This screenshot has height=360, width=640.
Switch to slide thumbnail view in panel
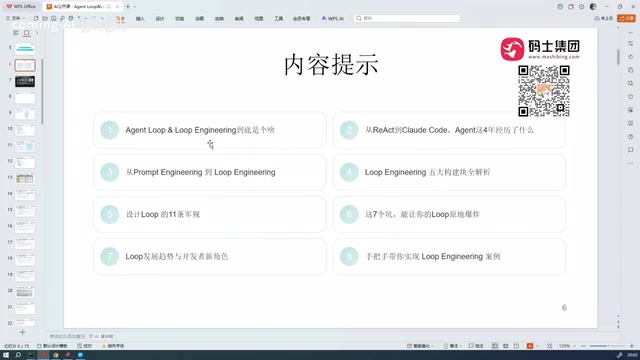tap(27, 33)
